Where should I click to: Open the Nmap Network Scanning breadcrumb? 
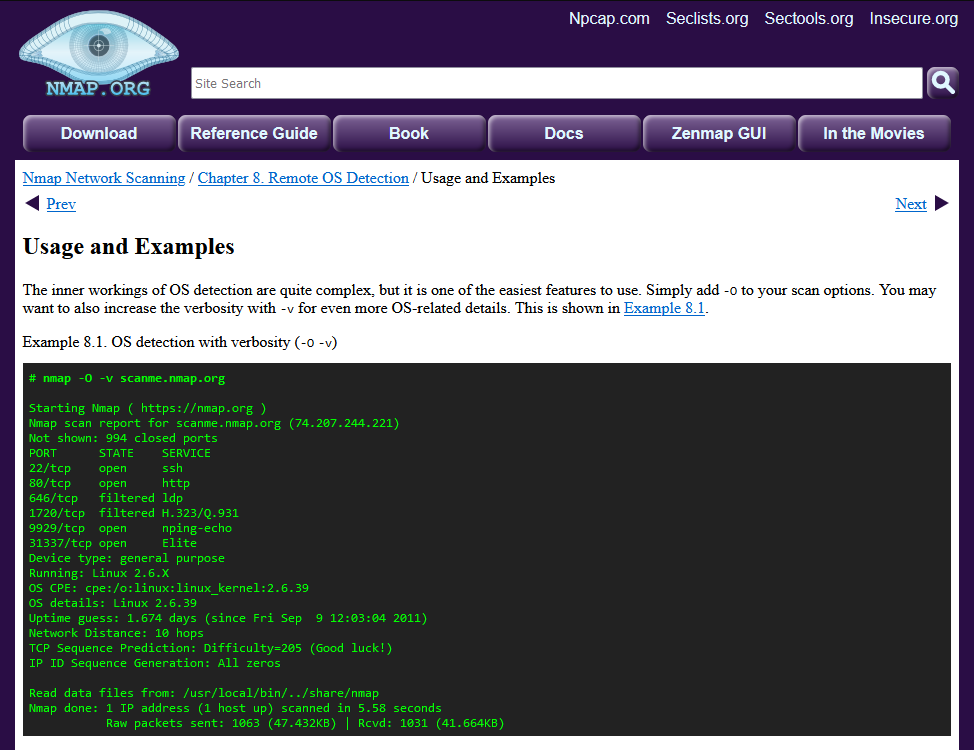click(104, 178)
